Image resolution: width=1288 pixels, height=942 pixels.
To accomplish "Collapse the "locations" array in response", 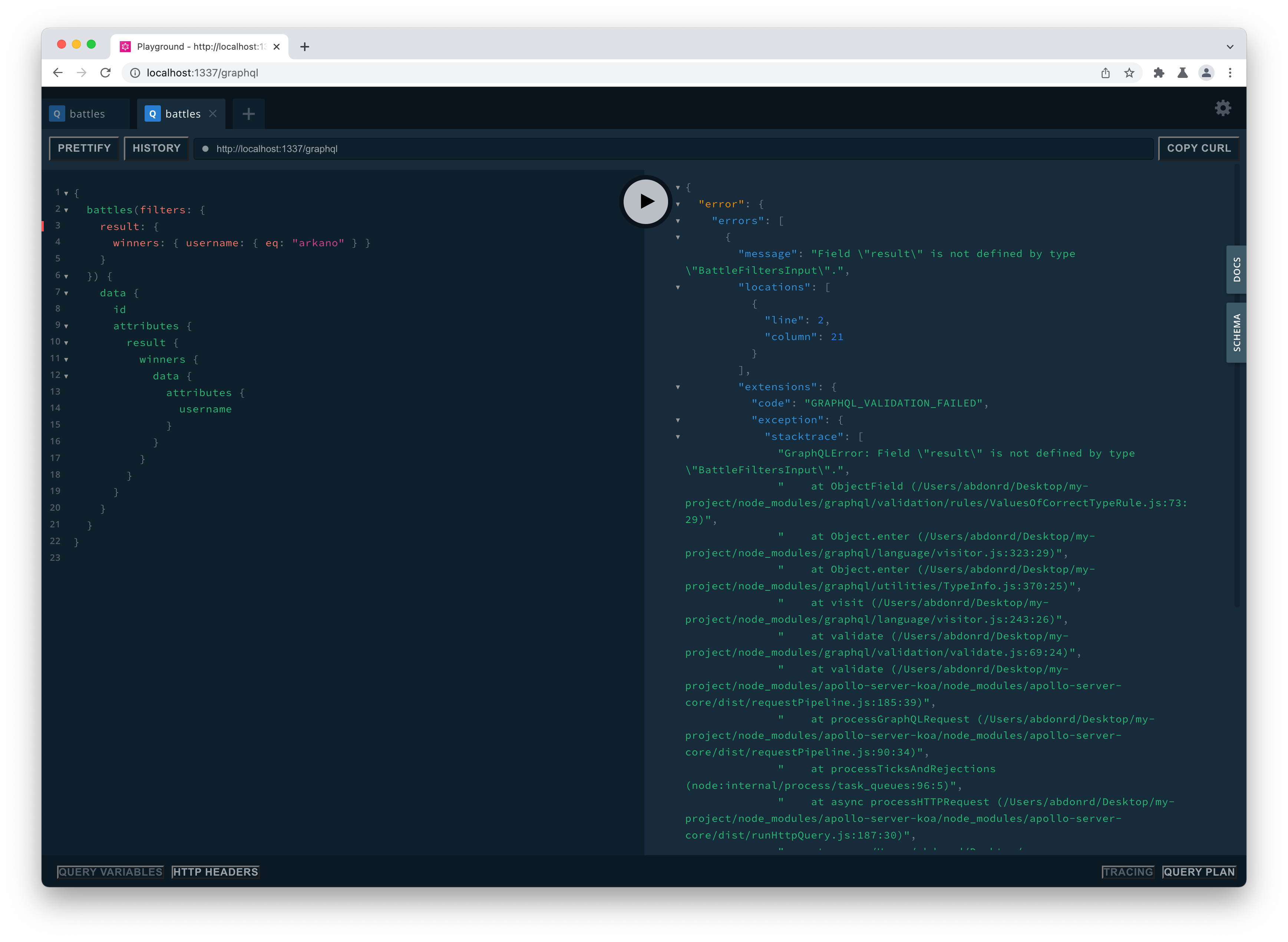I will click(x=678, y=287).
